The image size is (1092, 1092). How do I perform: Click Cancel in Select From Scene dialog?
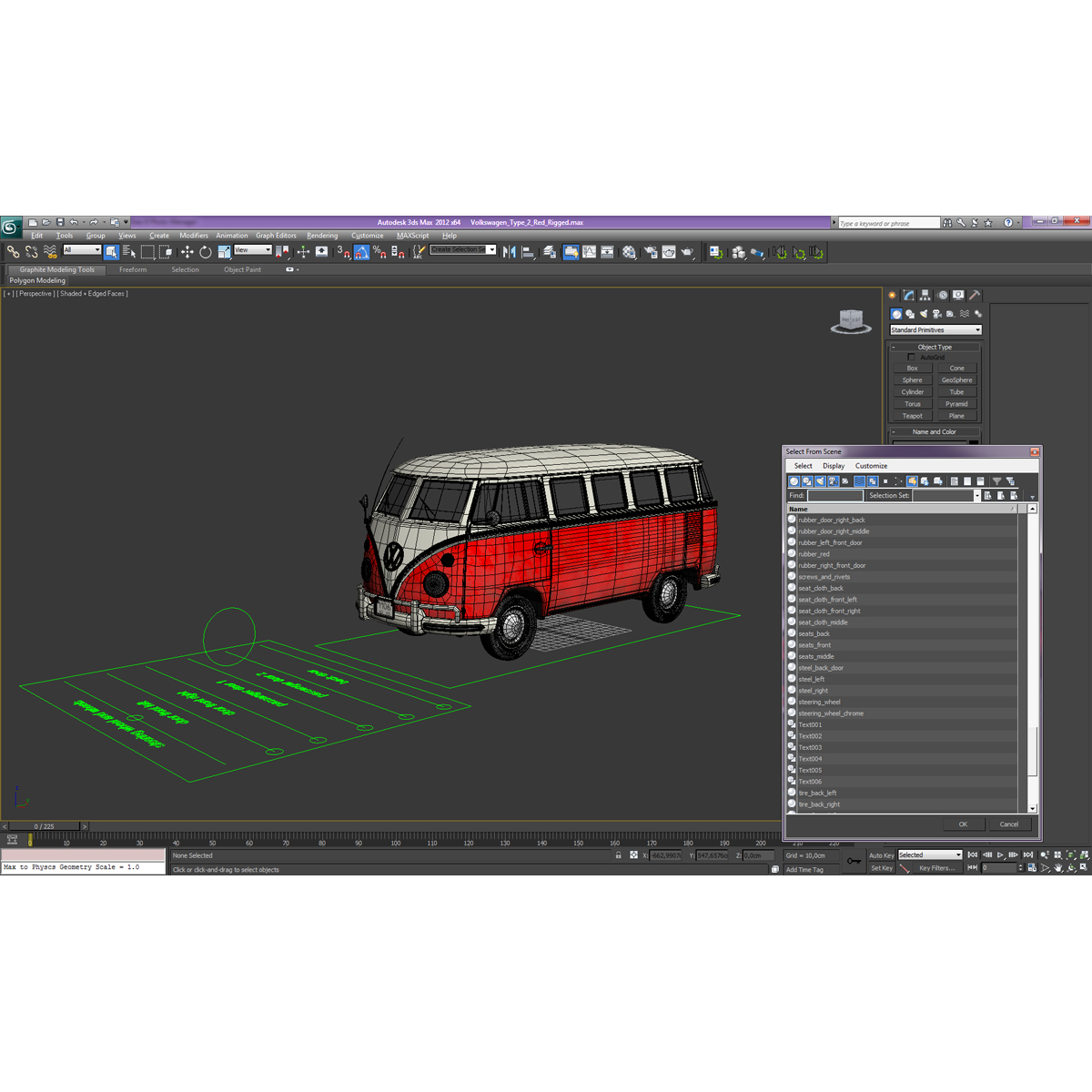[x=1009, y=824]
